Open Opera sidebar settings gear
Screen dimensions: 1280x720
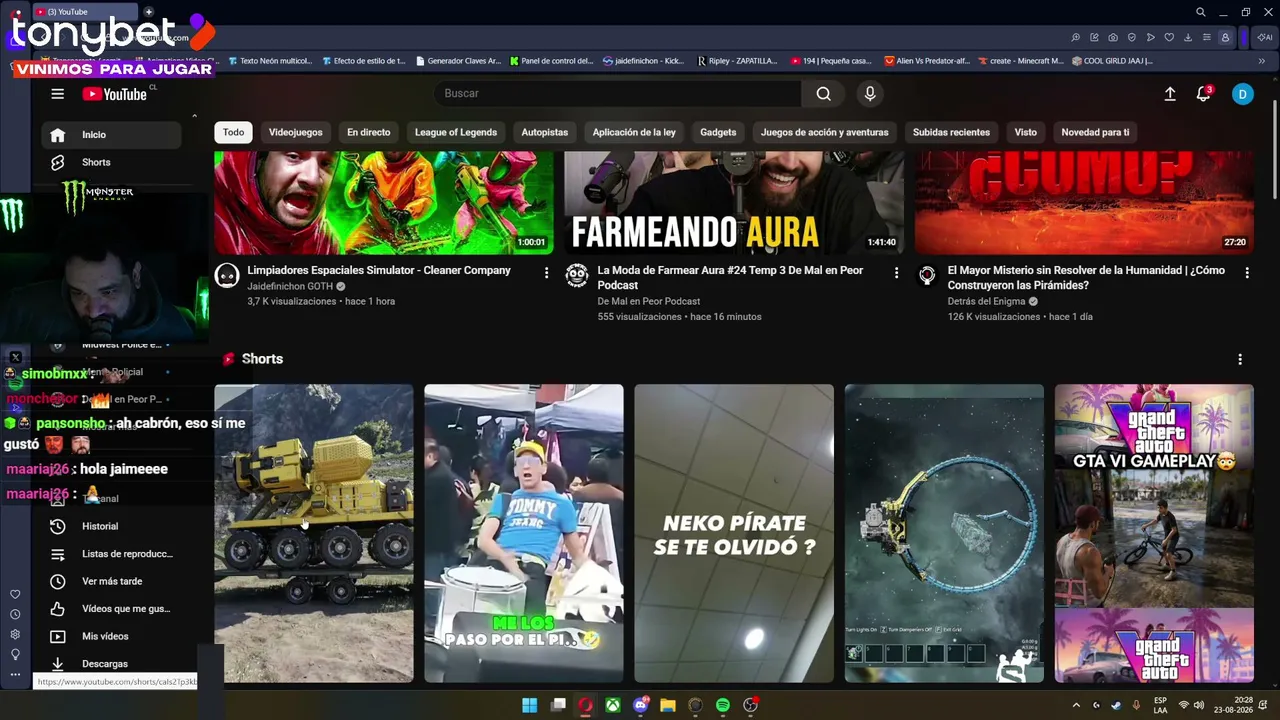[x=15, y=635]
